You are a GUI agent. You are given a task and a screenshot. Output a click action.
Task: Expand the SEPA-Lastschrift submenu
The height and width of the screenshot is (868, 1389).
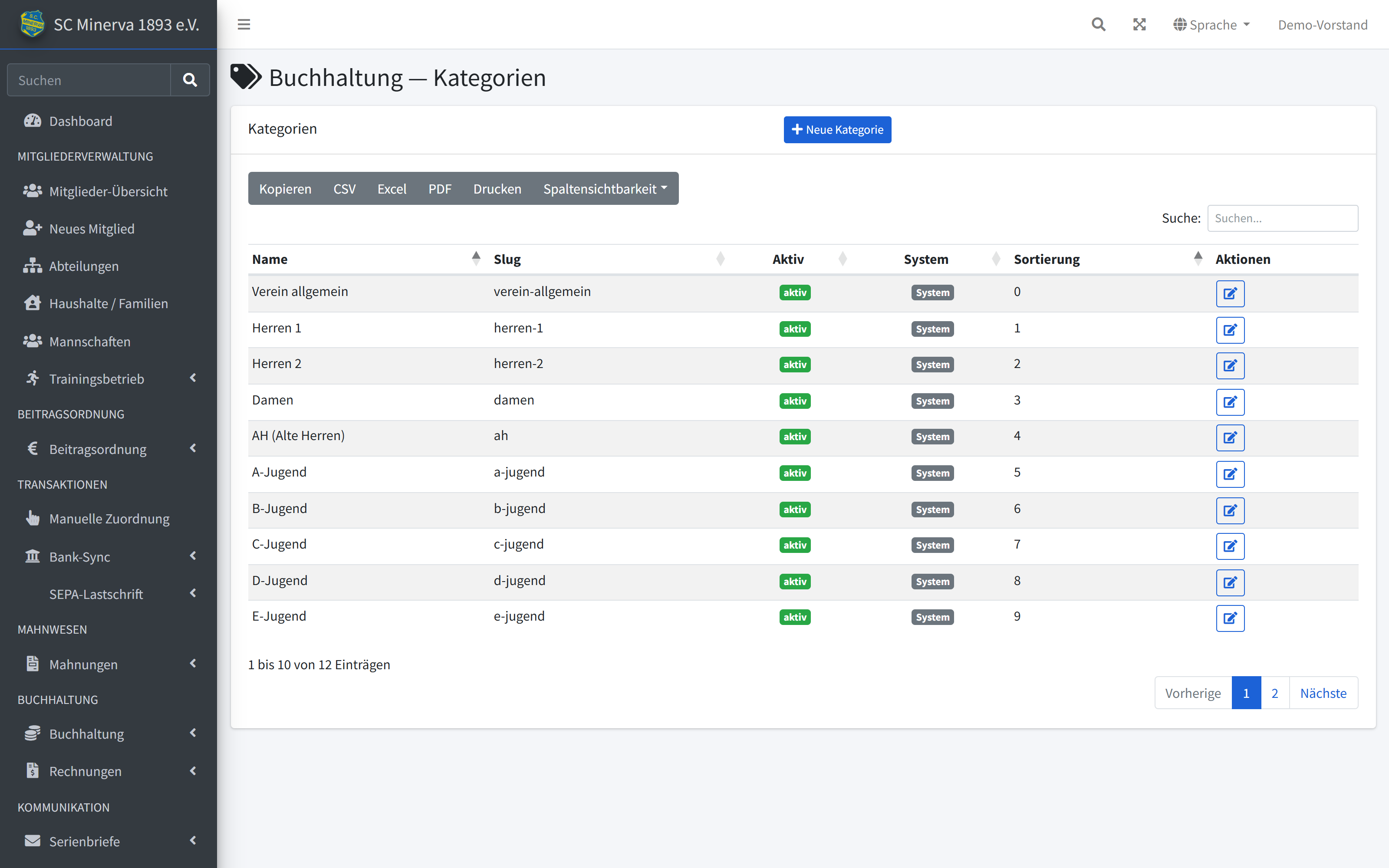point(109,594)
